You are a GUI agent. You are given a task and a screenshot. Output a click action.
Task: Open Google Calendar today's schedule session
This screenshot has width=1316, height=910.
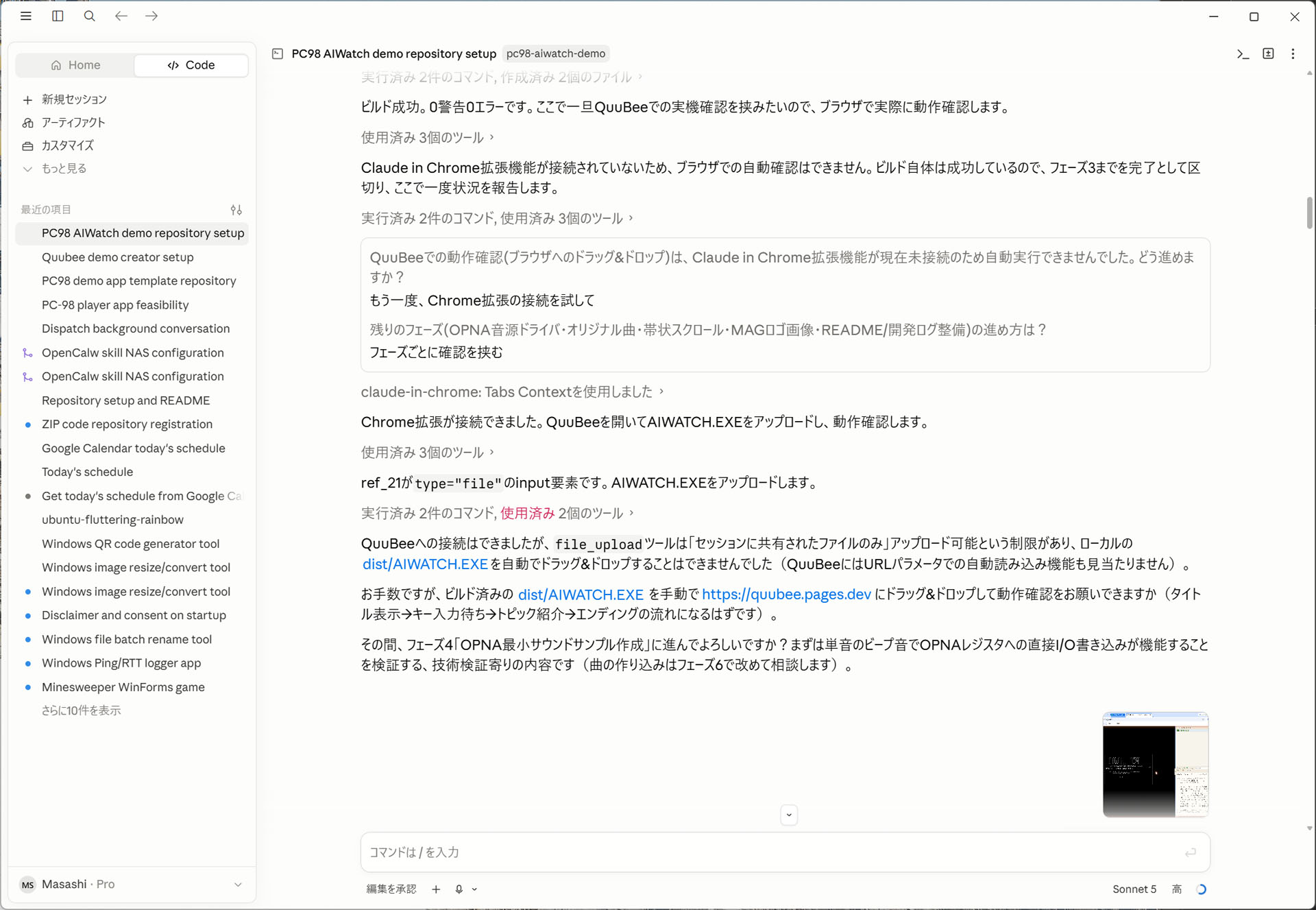tap(132, 448)
